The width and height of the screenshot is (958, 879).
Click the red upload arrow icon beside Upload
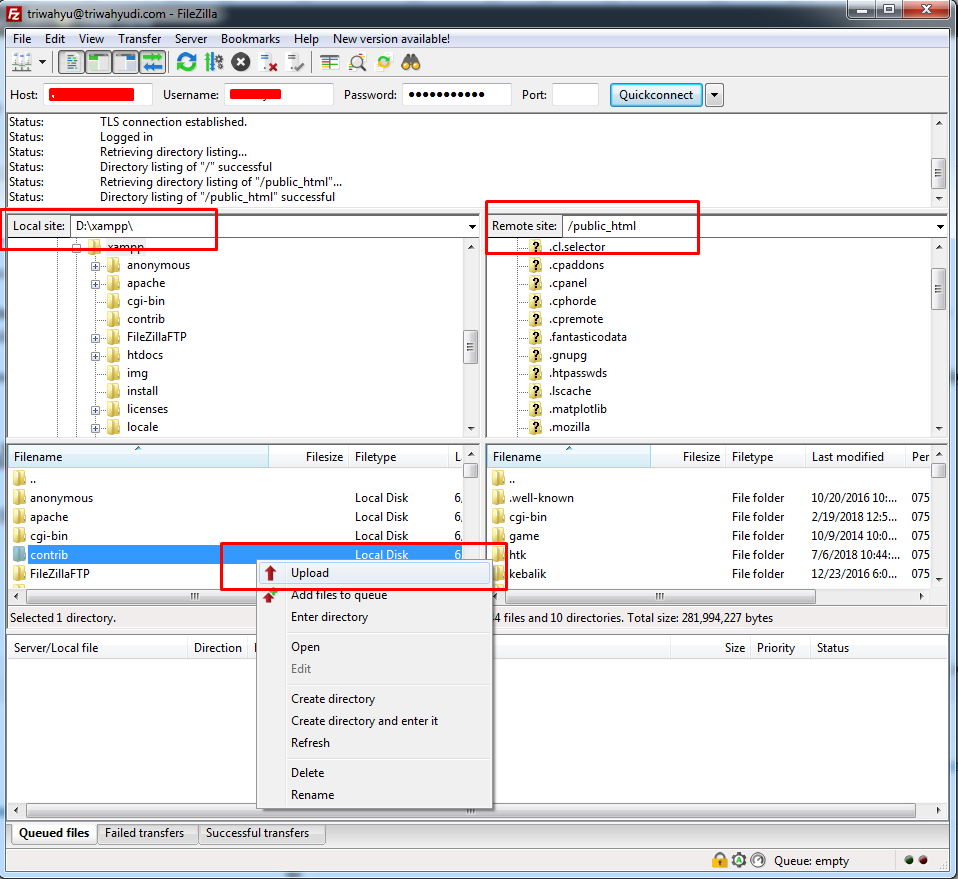[271, 573]
